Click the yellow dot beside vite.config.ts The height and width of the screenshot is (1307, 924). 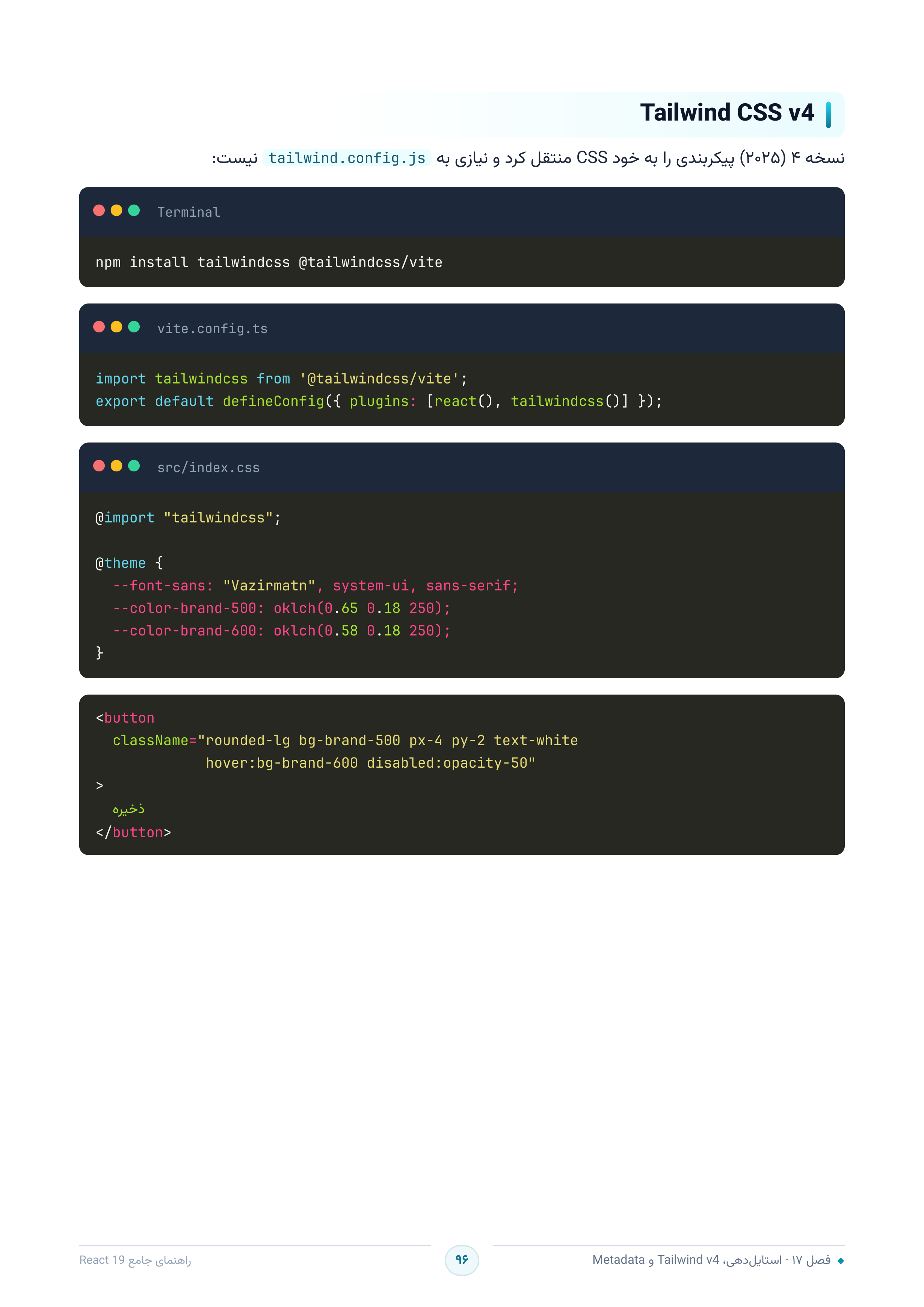[x=117, y=327]
